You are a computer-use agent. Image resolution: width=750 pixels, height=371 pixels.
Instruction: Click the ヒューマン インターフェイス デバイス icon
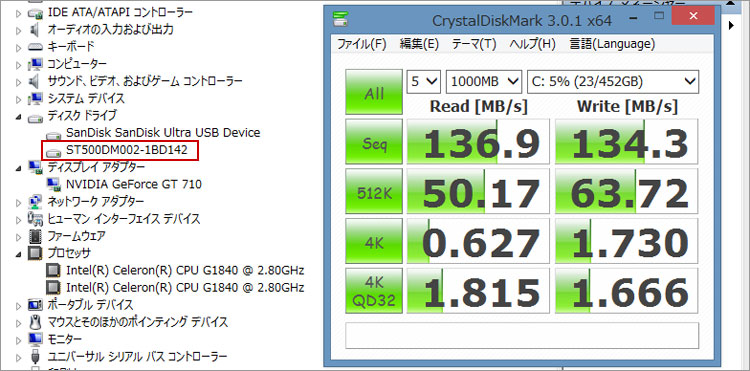[x=35, y=218]
